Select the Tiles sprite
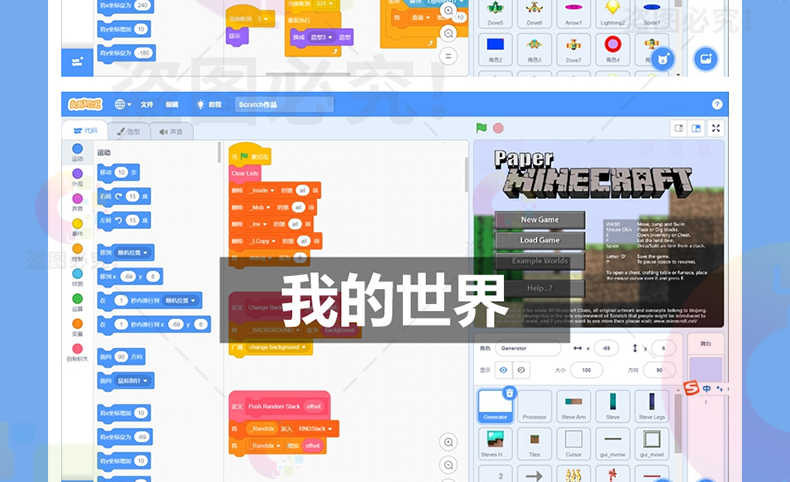 pos(535,444)
